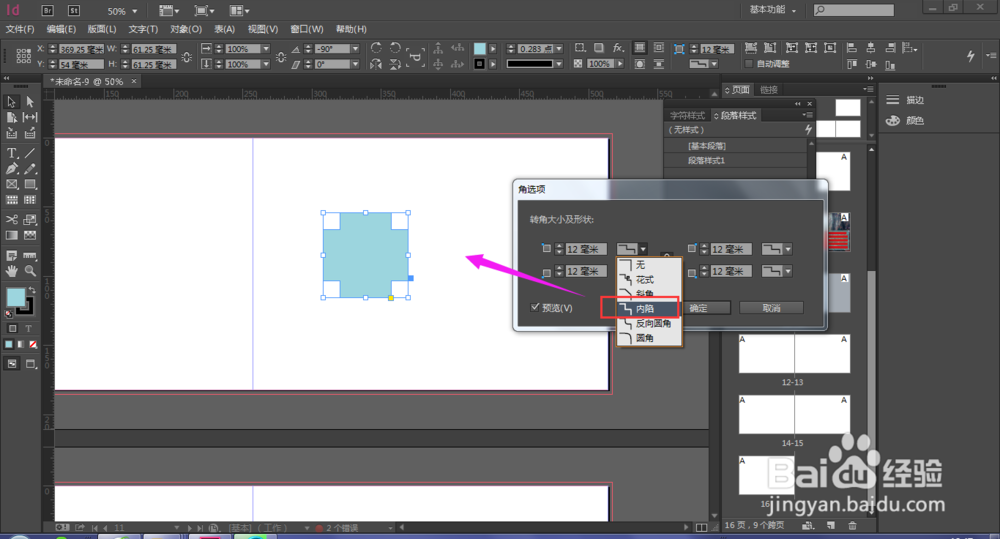Open the Color (颜色) panel

tap(906, 121)
